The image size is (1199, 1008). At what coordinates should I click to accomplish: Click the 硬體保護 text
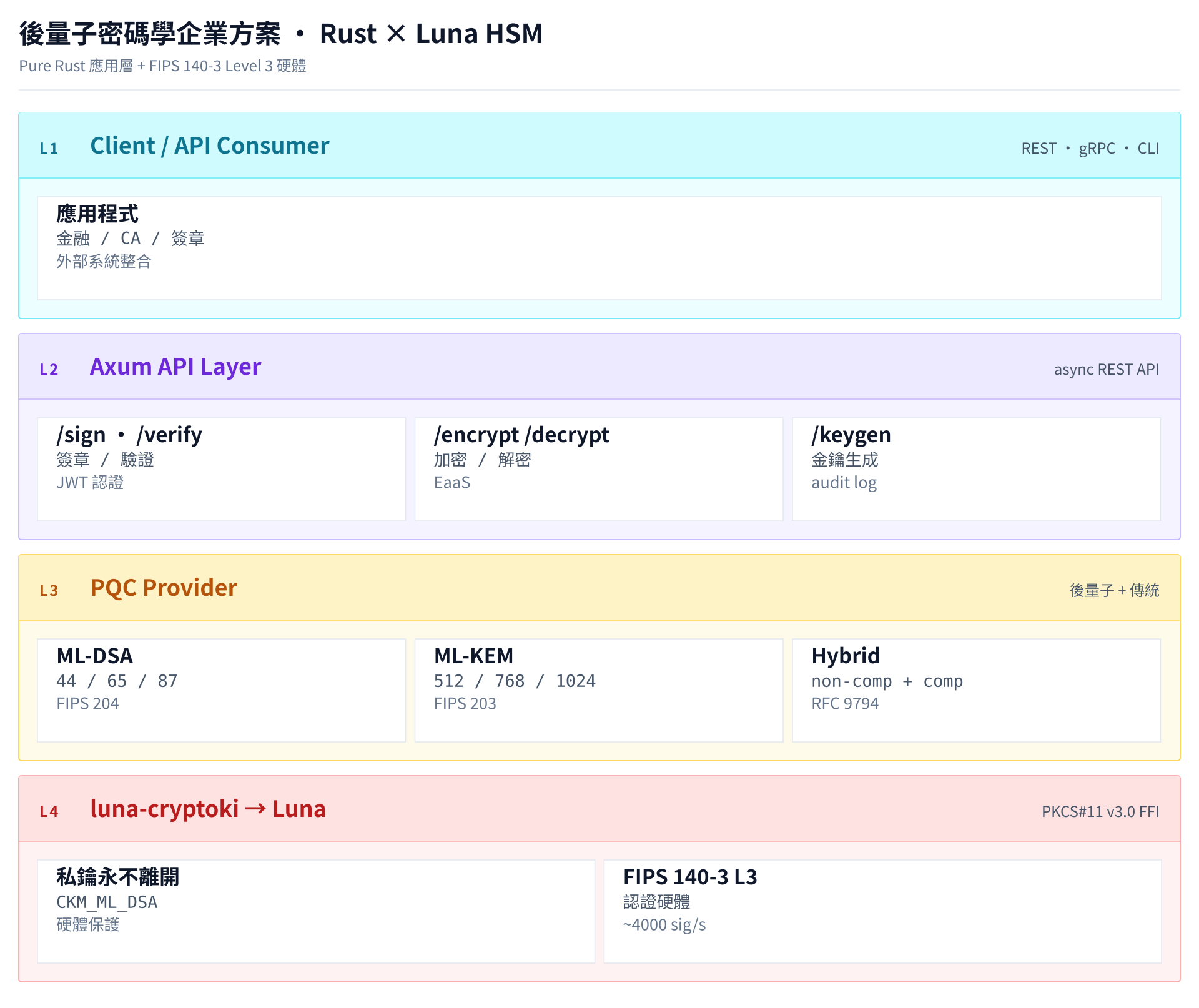click(88, 925)
